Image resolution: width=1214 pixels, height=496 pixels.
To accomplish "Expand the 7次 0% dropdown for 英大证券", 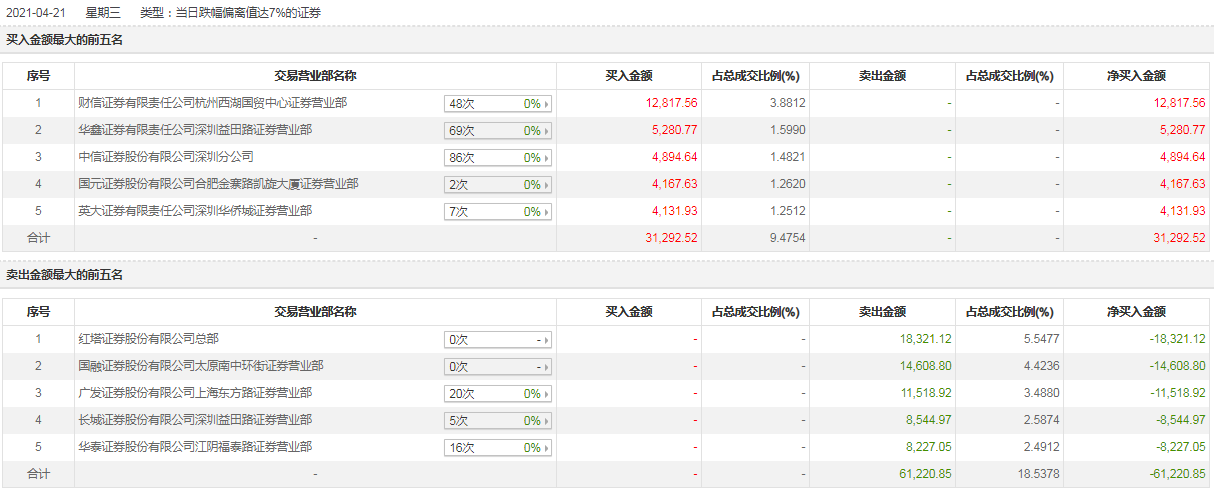I will [x=498, y=211].
